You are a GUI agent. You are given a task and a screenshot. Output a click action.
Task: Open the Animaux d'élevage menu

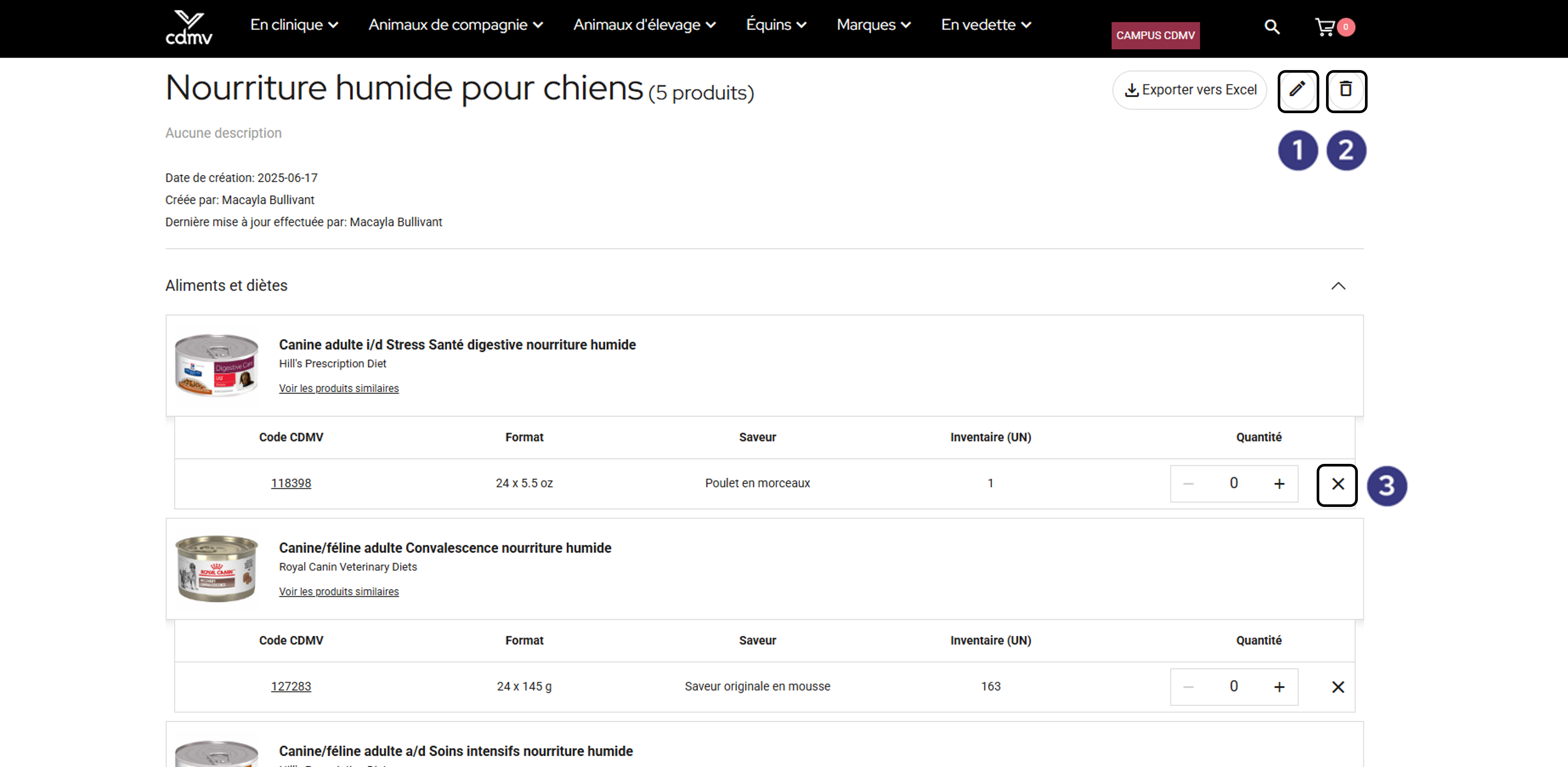(644, 25)
